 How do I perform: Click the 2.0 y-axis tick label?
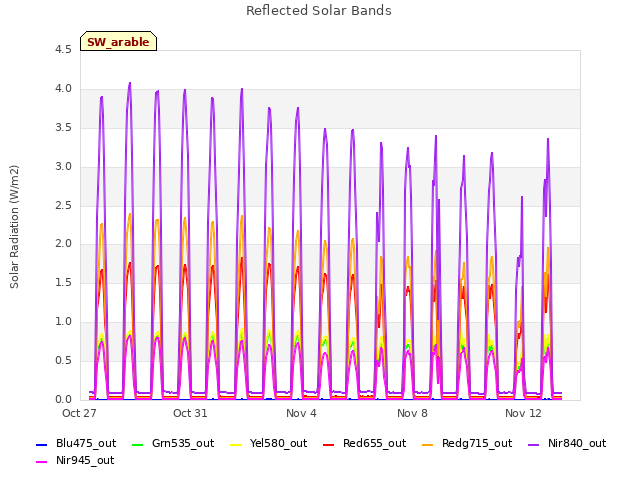coord(63,244)
